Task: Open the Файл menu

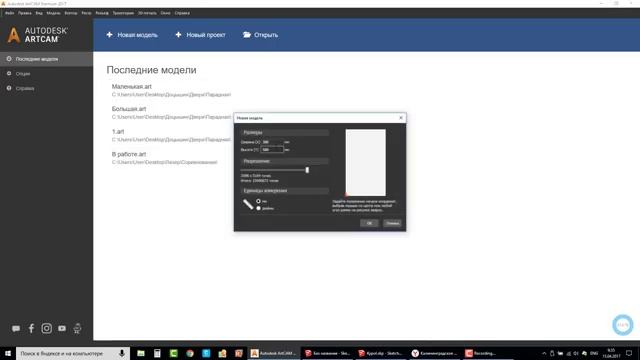Action: coord(9,13)
